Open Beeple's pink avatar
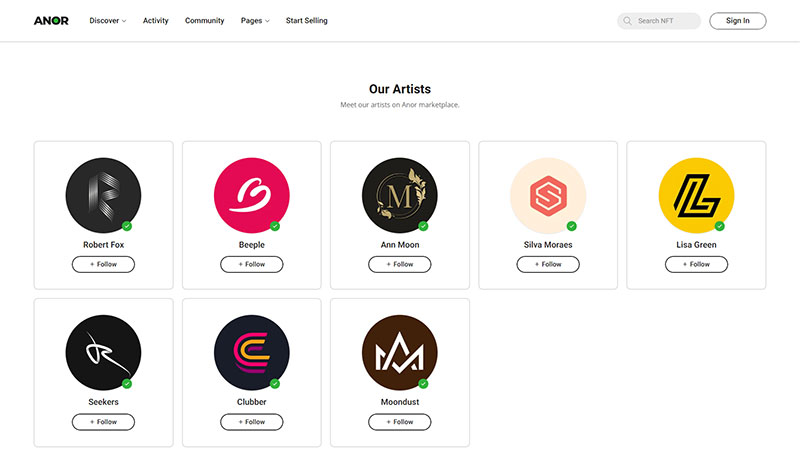This screenshot has height=454, width=800. pos(252,195)
